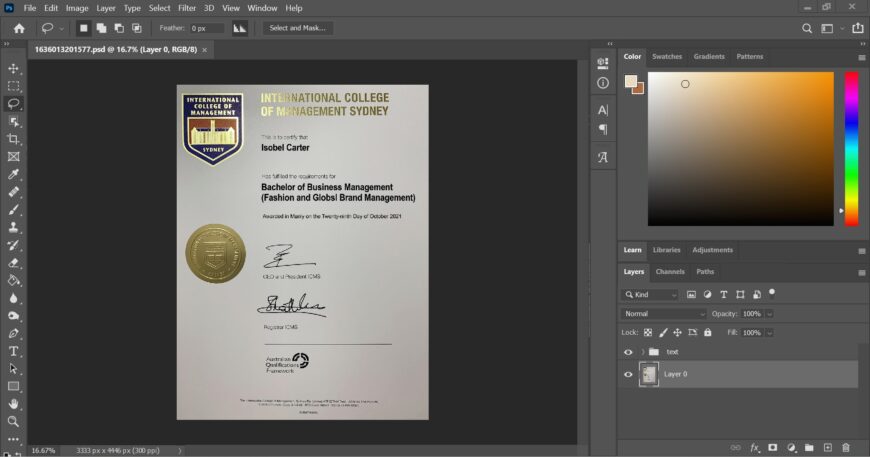Create a new layer group

tap(809, 448)
